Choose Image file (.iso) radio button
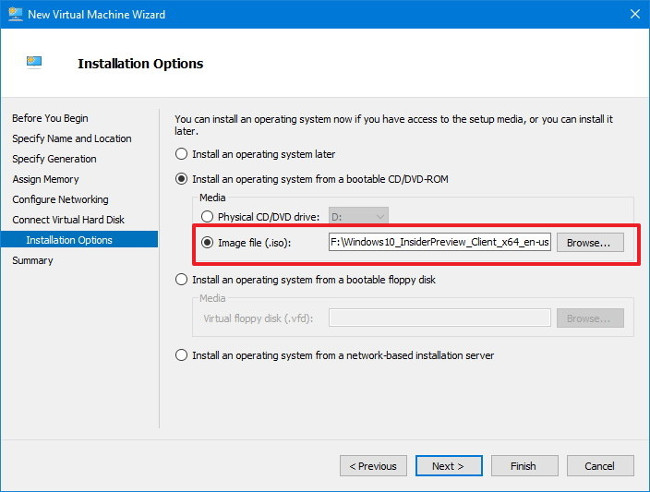Viewport: 650px width, 492px height. point(207,242)
